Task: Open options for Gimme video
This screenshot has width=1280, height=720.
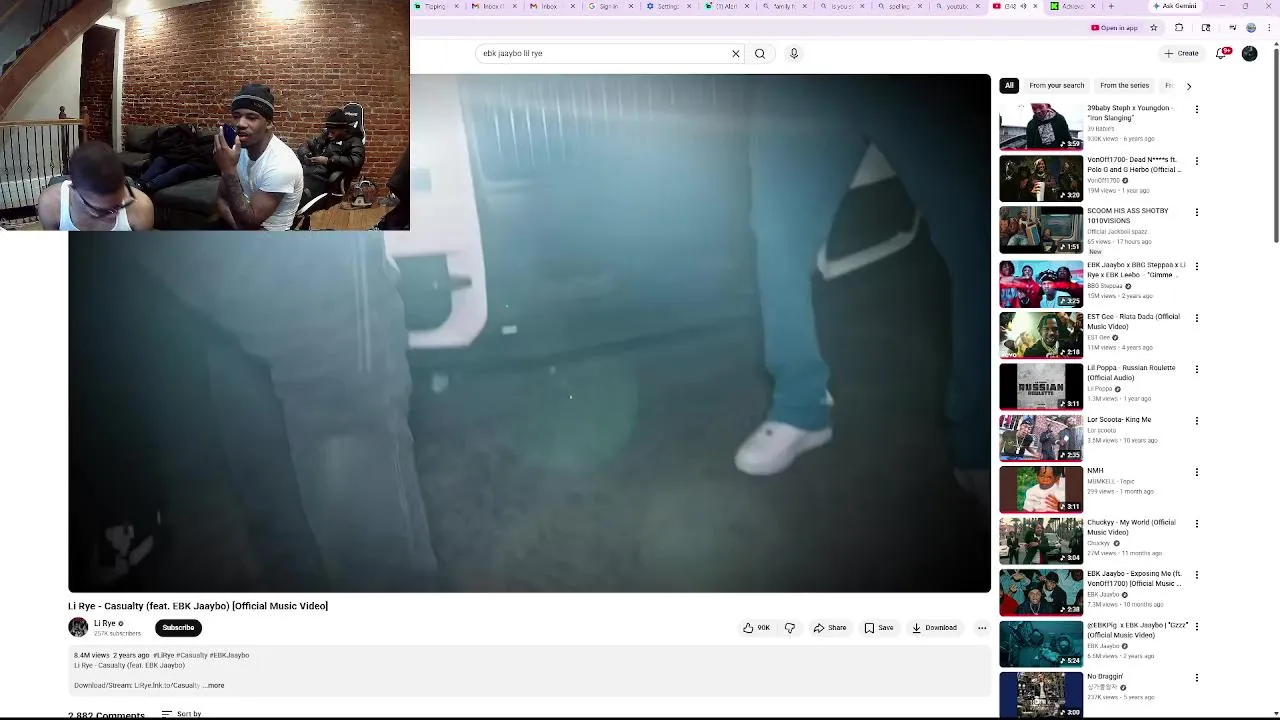Action: click(x=1196, y=266)
